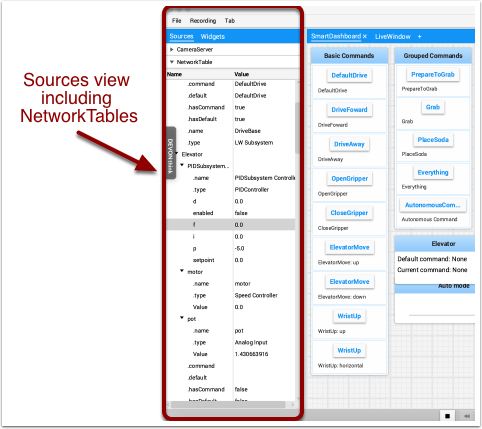Open the Recording menu
Screen dimensions: 482x429
[x=203, y=21]
